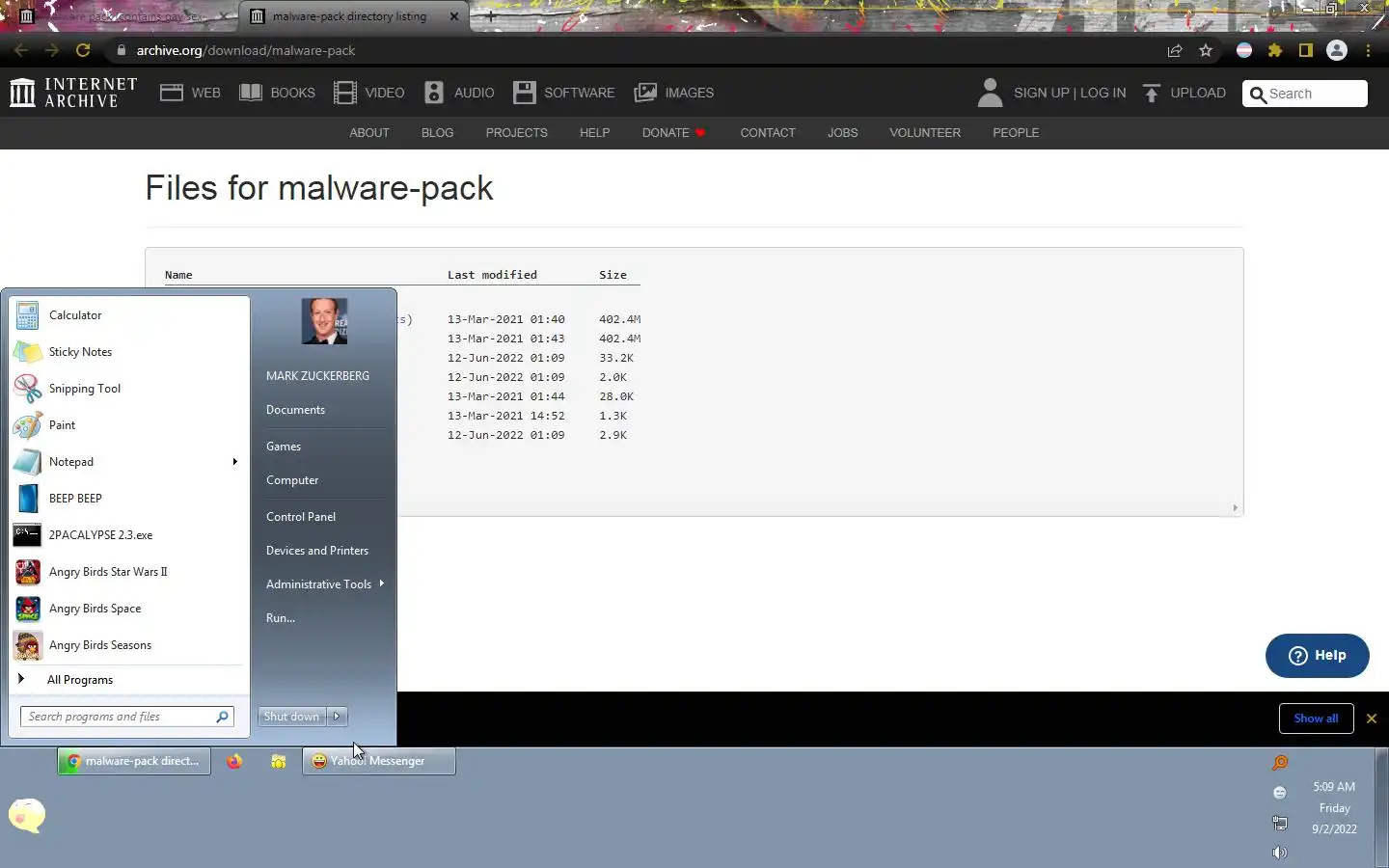Open the BOOKS section
Viewport: 1389px width, 868px height.
[277, 93]
